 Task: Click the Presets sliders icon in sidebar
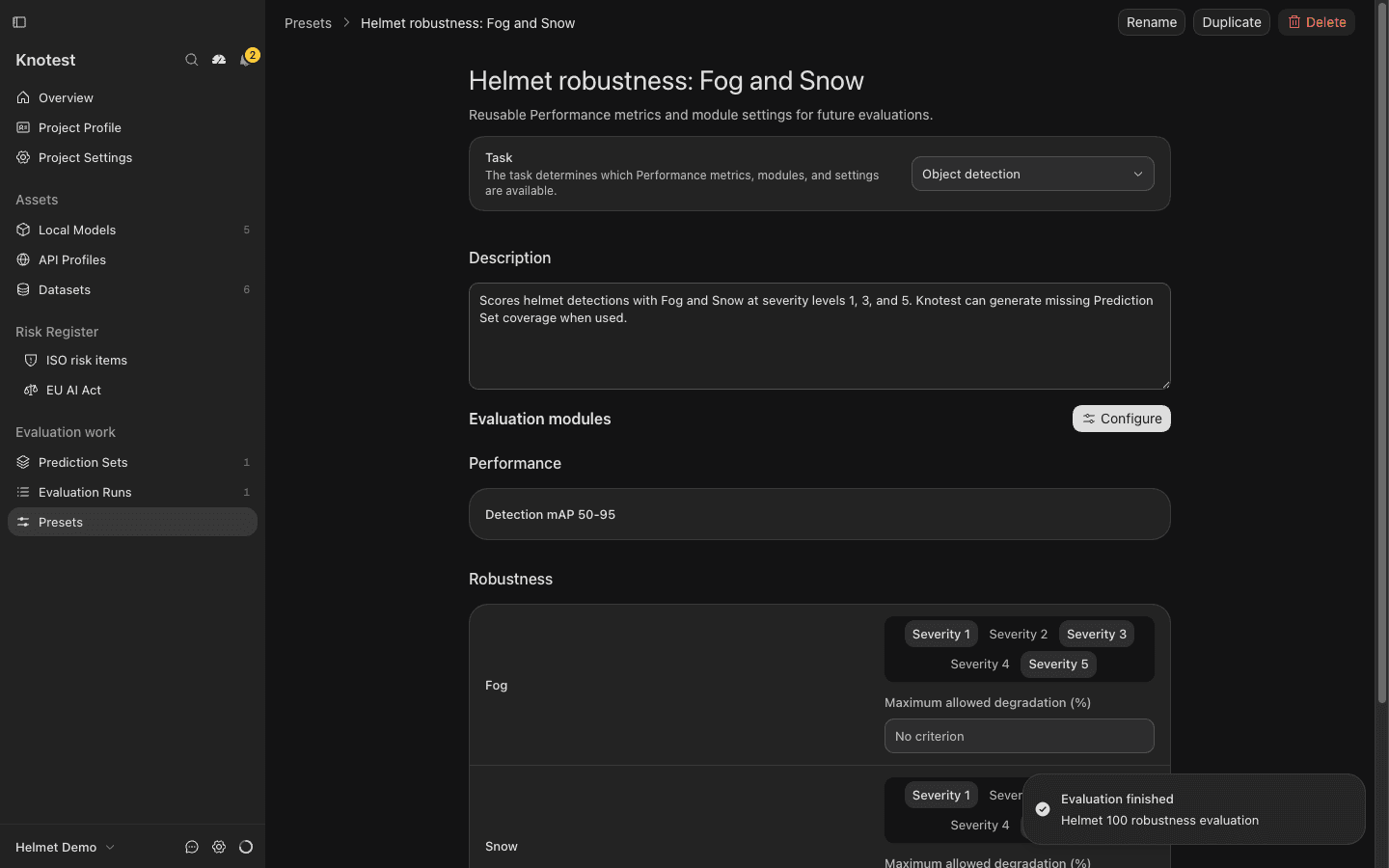[23, 522]
